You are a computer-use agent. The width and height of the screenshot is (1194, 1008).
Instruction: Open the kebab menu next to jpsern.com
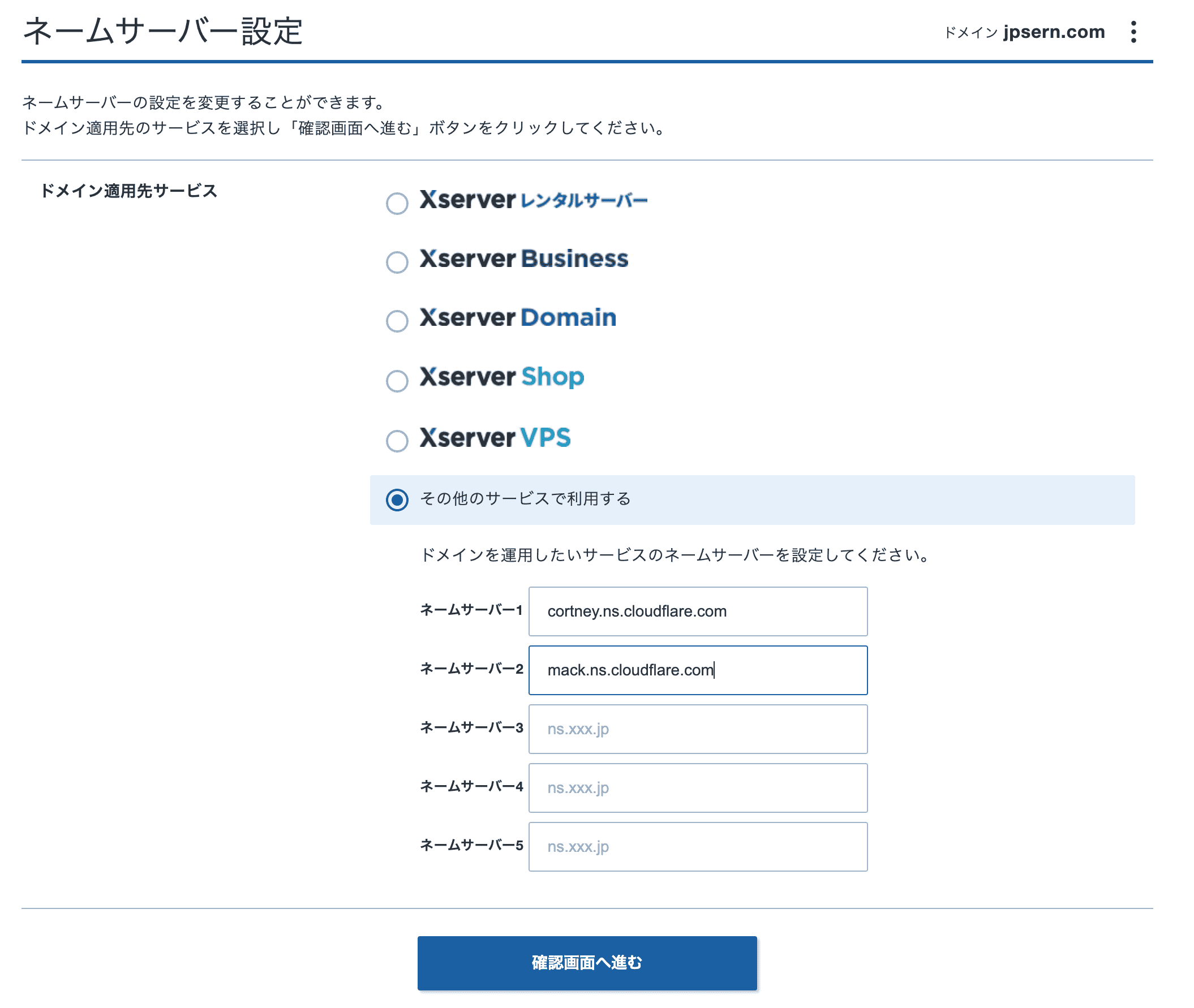(x=1133, y=33)
